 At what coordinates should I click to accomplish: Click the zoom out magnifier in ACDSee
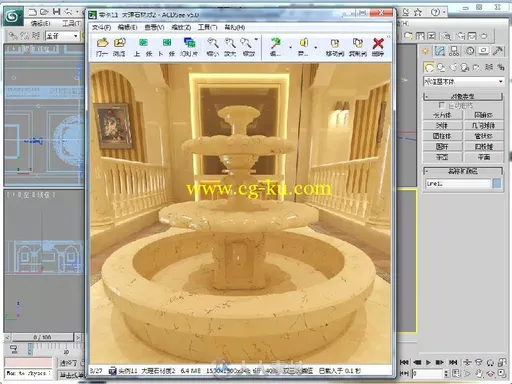pos(212,43)
